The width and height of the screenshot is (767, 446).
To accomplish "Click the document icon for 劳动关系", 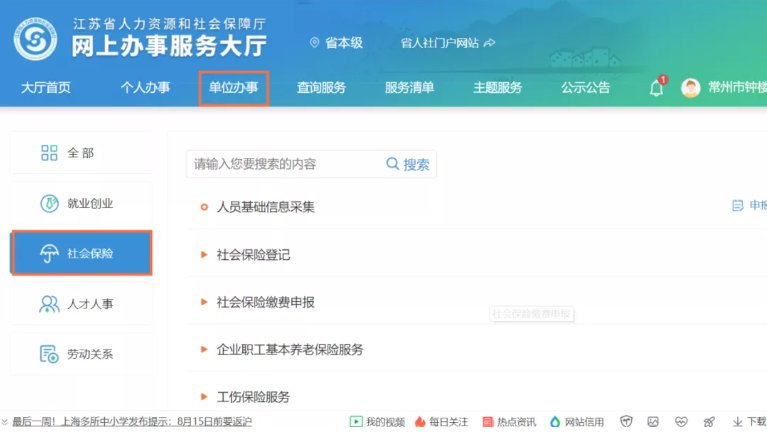I will (49, 354).
